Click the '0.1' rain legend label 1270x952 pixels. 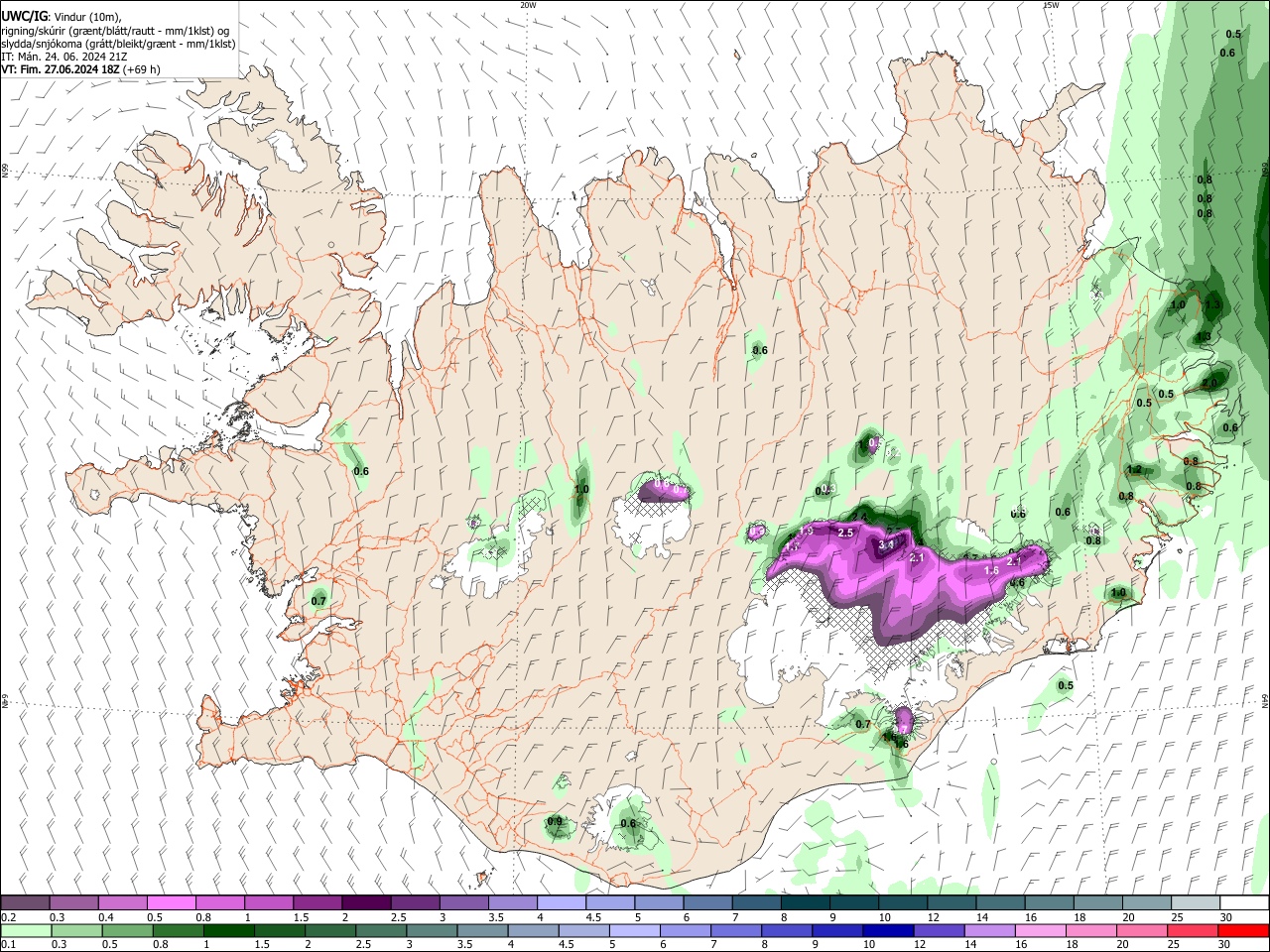[8, 944]
